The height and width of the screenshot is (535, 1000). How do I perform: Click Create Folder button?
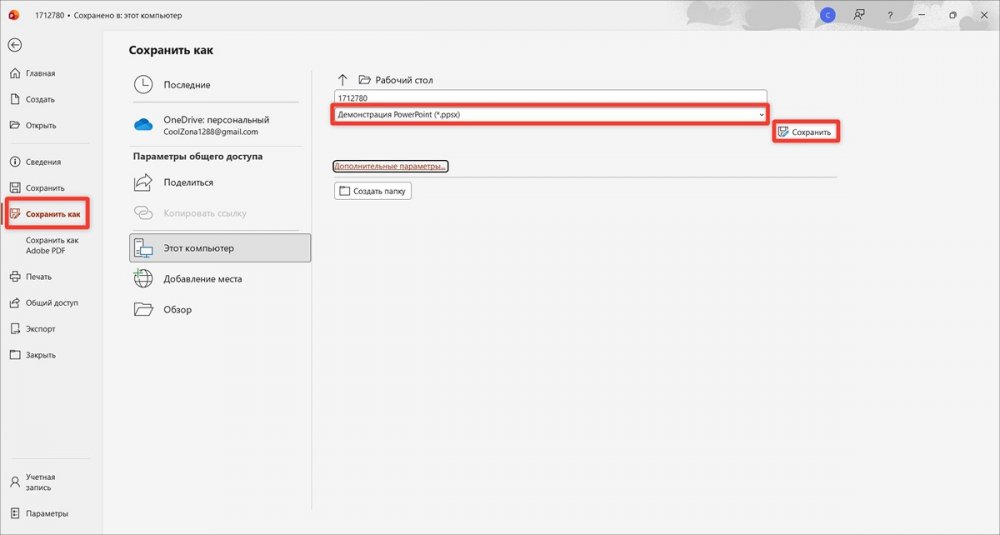coord(373,191)
